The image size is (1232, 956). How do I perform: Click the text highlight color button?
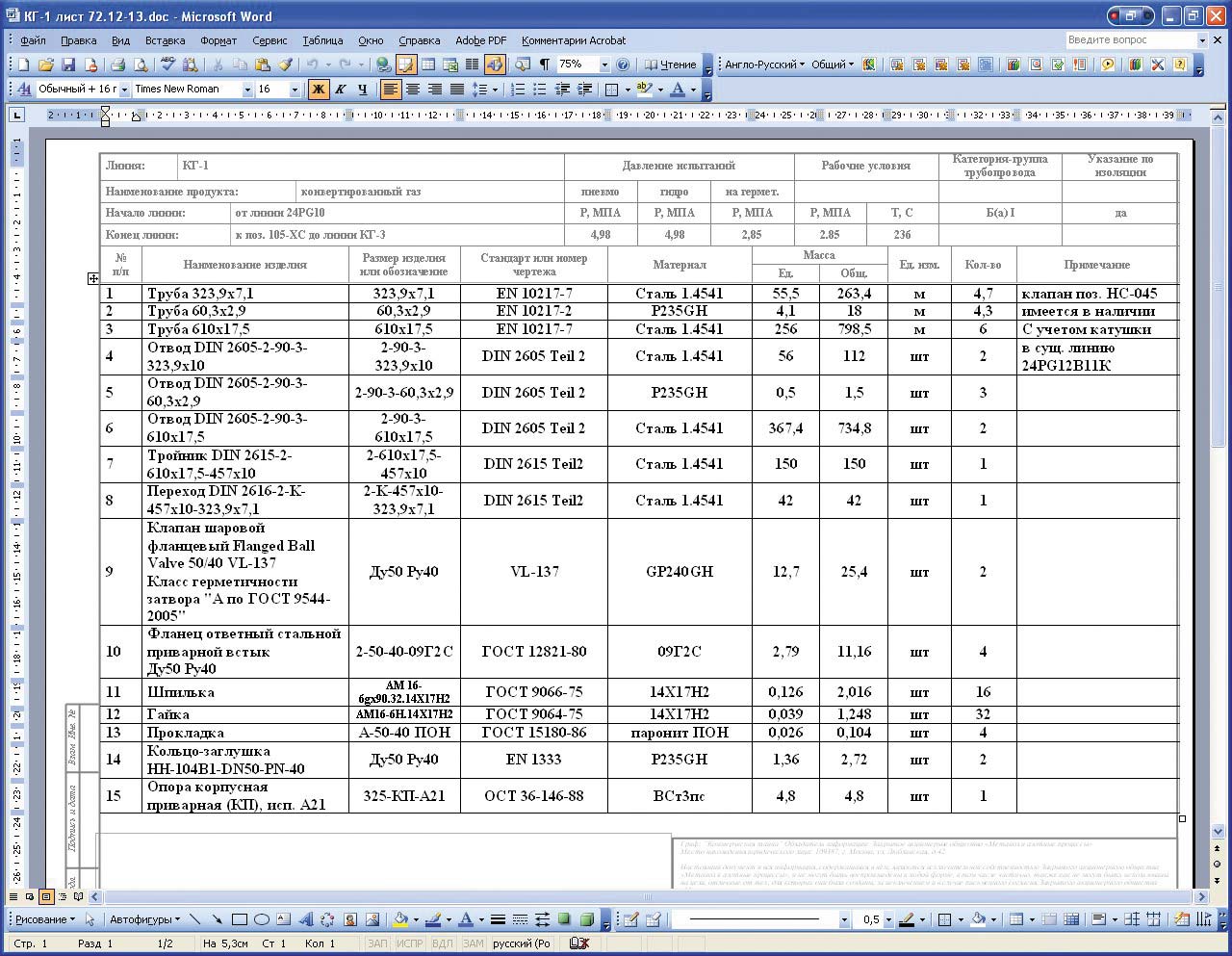[x=643, y=90]
